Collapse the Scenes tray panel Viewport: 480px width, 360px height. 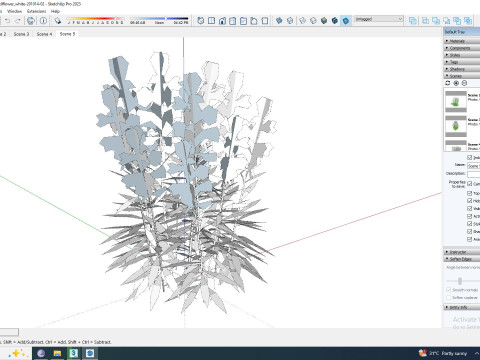pyautogui.click(x=462, y=76)
